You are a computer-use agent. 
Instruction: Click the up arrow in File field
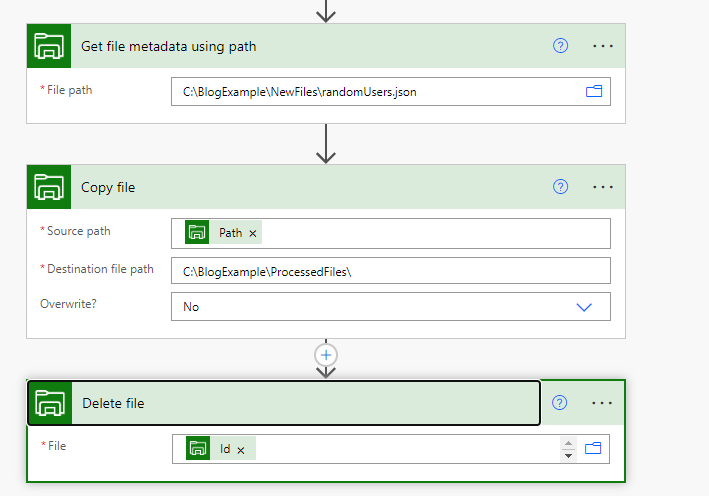(569, 443)
